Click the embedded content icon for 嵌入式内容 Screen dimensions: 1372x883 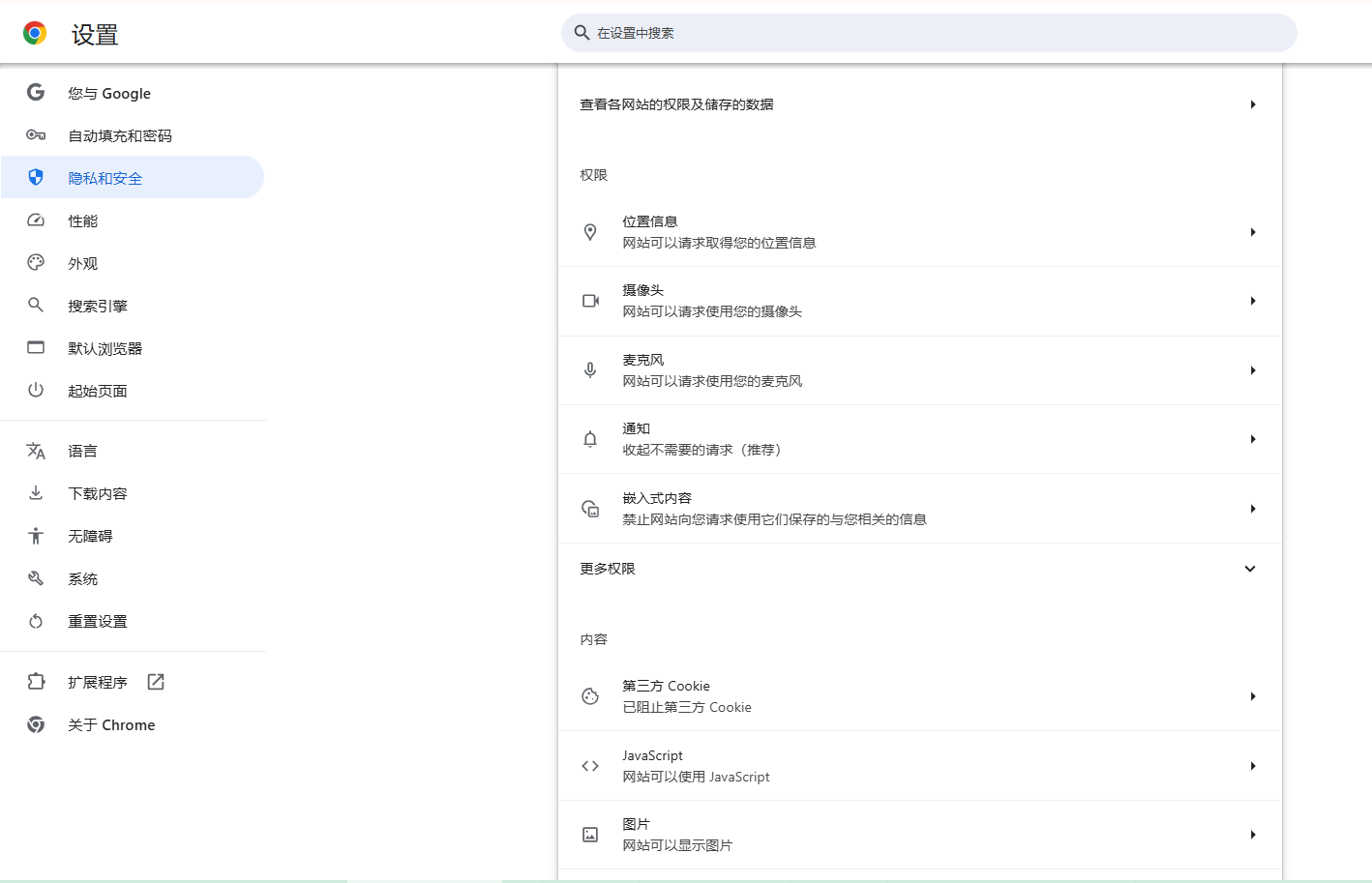coord(590,509)
